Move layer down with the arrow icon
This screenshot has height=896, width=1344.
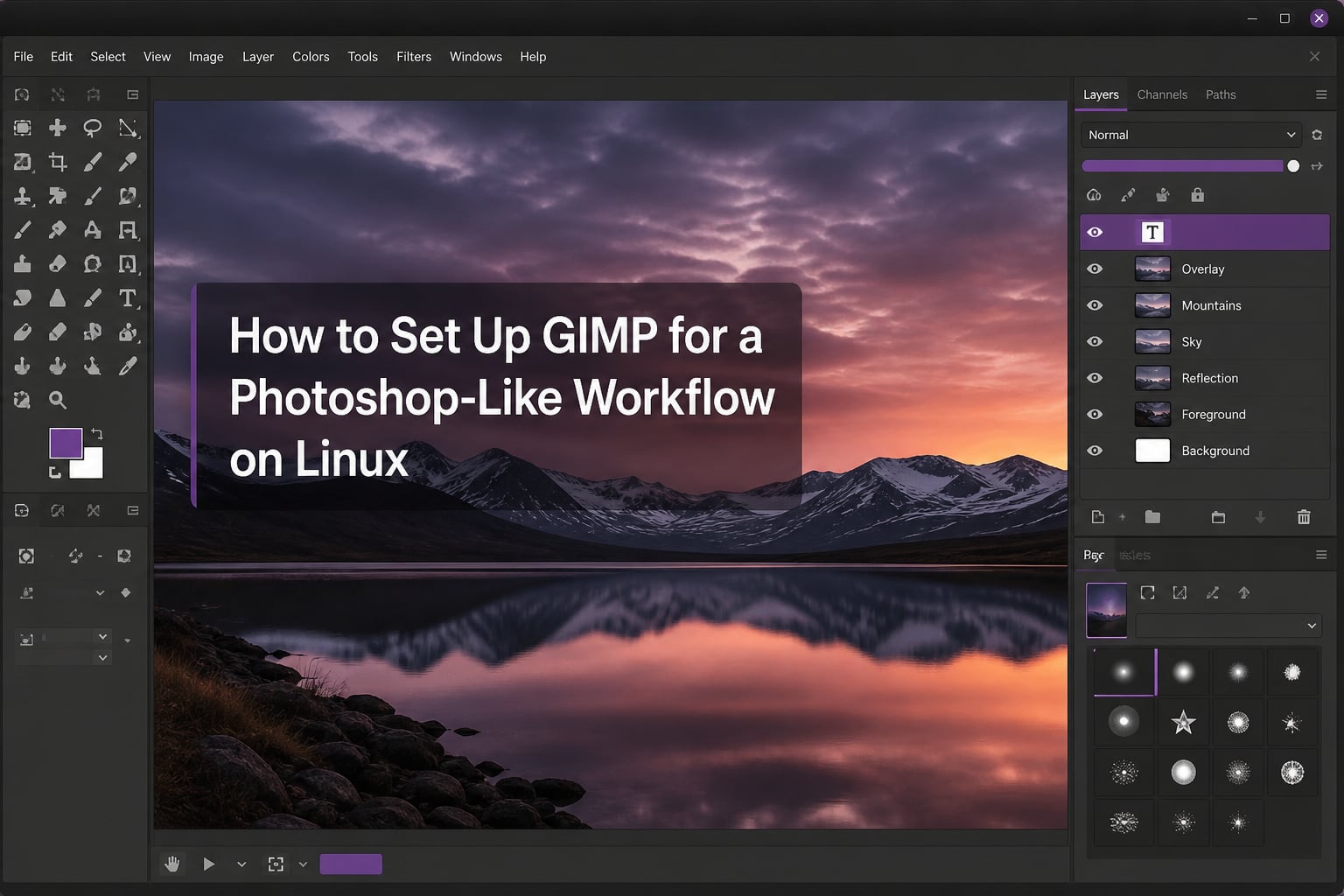1260,517
